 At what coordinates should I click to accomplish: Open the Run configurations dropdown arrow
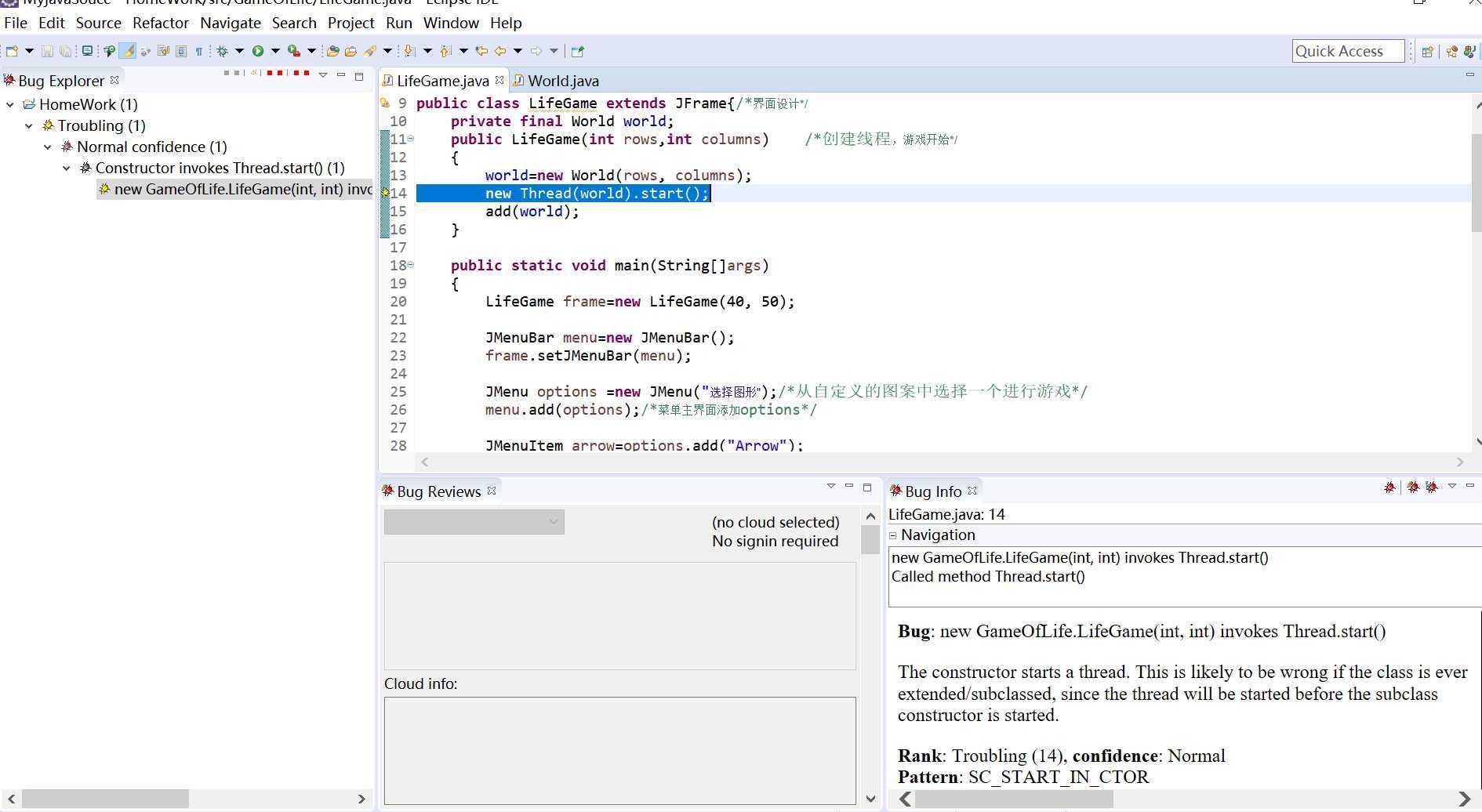tap(275, 51)
